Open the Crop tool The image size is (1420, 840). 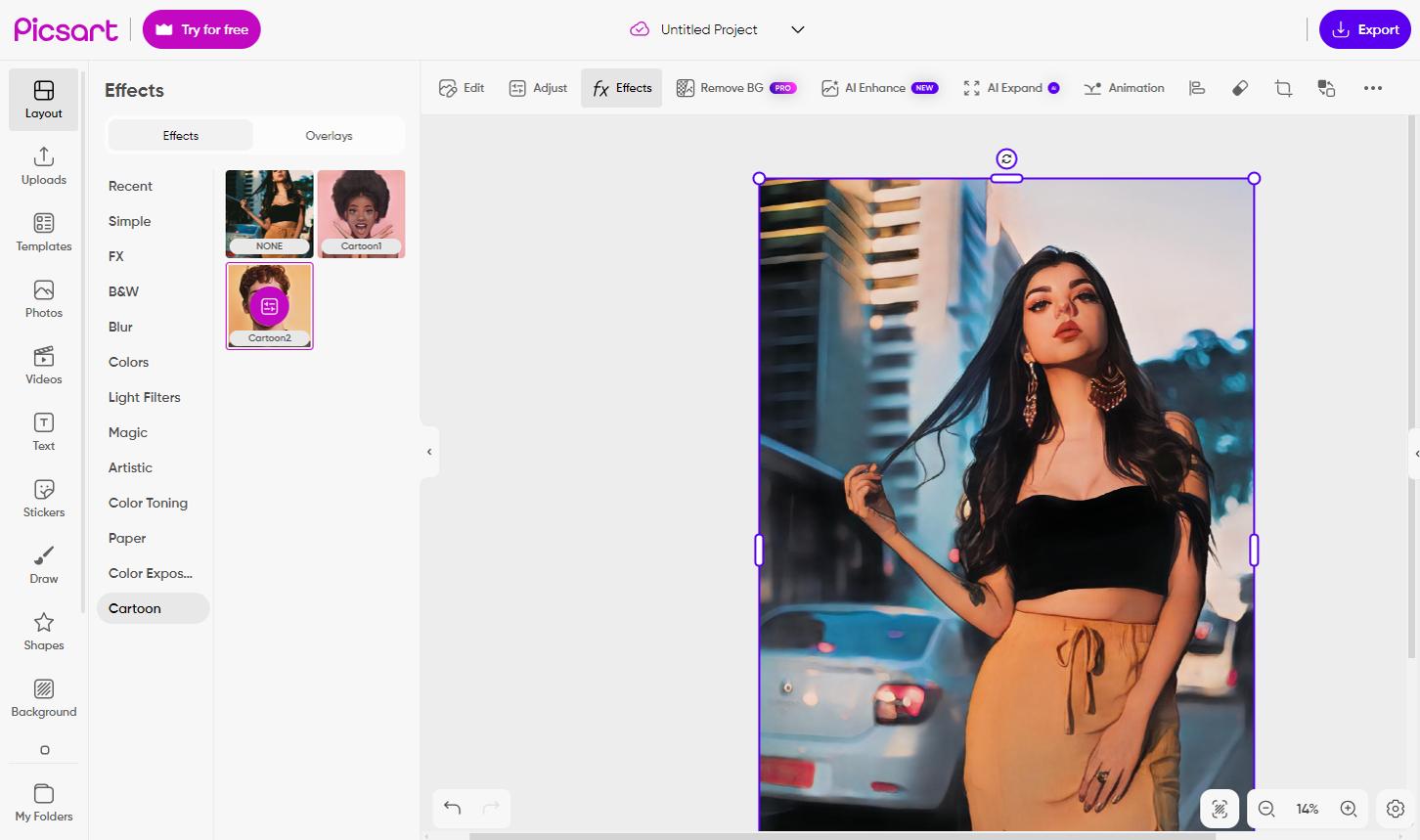tap(1282, 88)
